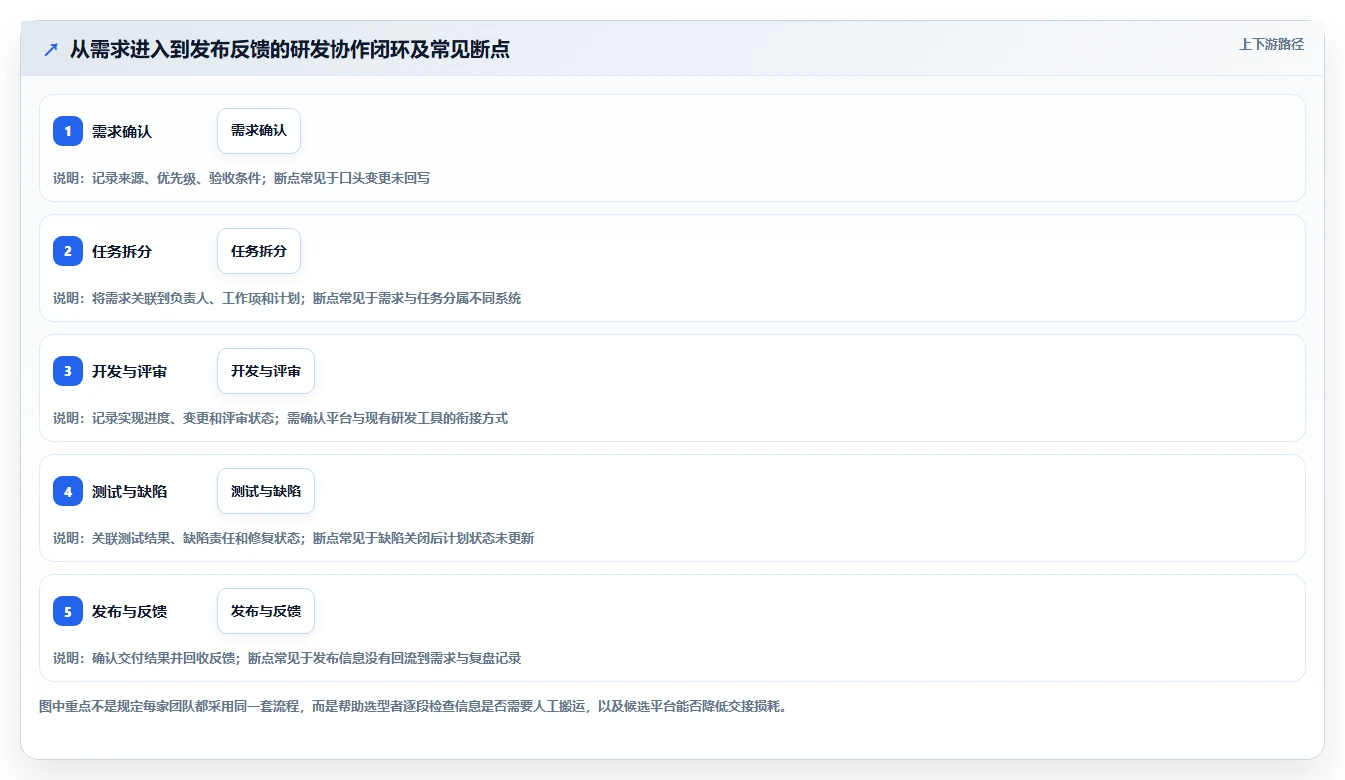1345x780 pixels.
Task: Select the 测试与缺陷 step title next to badge 4
Action: 129,491
